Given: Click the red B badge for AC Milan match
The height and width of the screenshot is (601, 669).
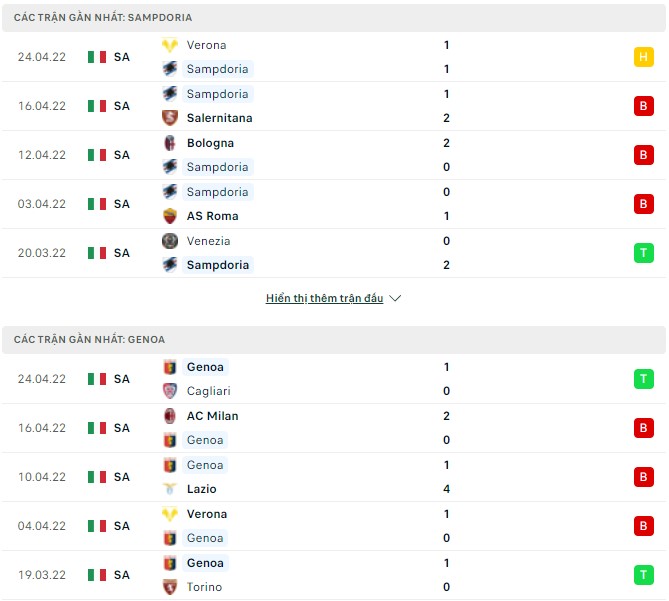Looking at the screenshot, I should (x=643, y=428).
